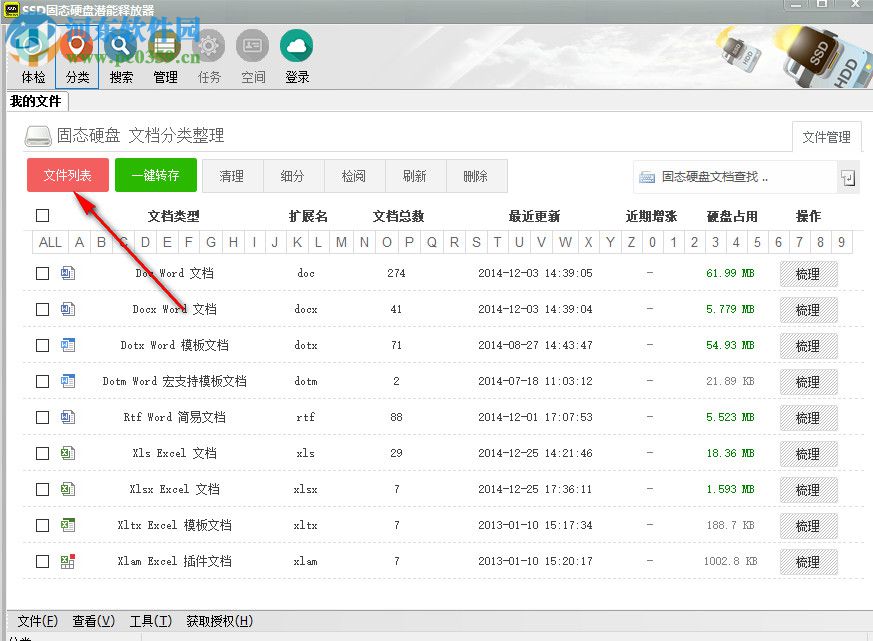Open the 体检 checkup tool
This screenshot has width=873, height=641.
[33, 57]
